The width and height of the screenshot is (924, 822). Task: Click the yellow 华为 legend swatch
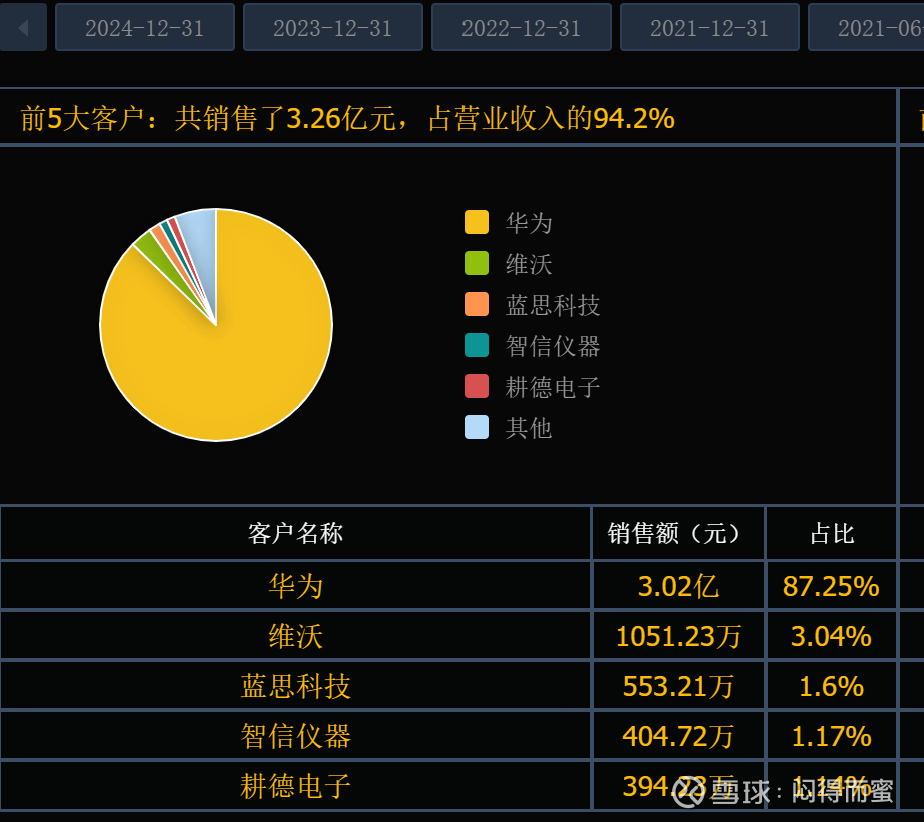477,222
